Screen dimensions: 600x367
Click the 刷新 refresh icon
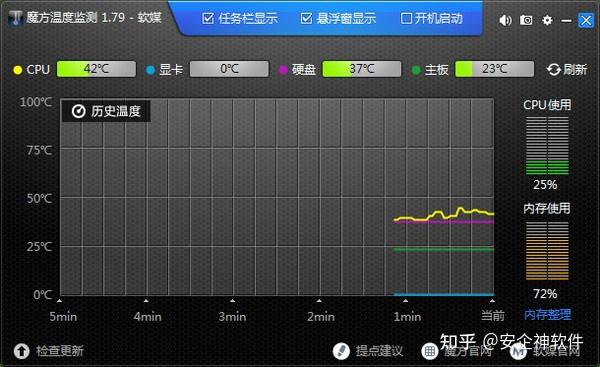pos(553,70)
